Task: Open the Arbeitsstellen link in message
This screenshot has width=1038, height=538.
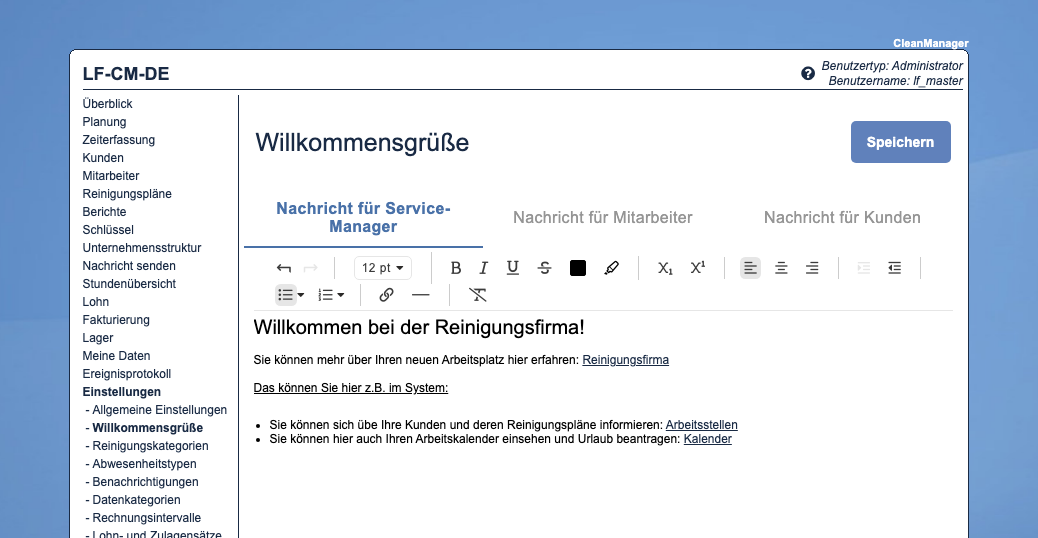Action: [701, 425]
